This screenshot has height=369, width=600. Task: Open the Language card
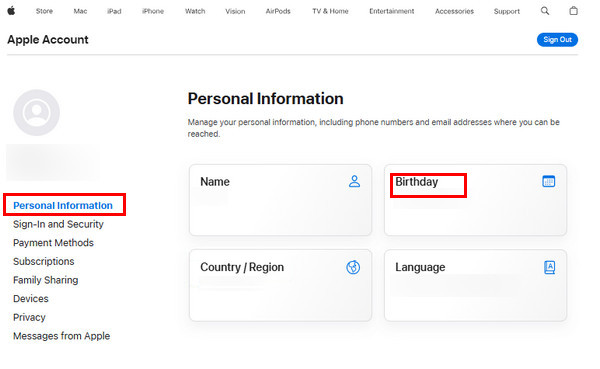tap(475, 286)
